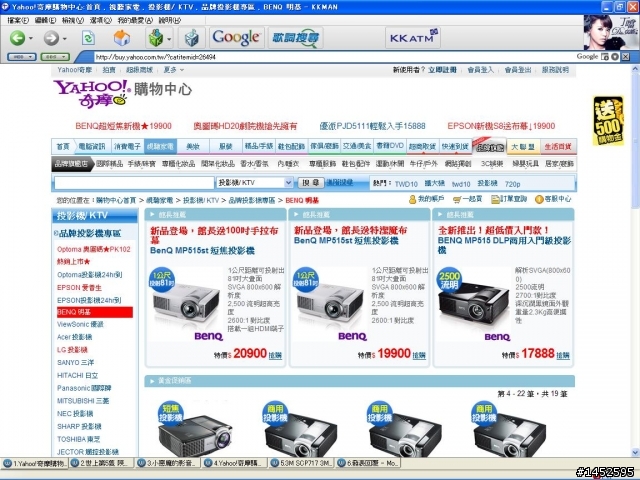This screenshot has height=480, width=640.
Task: Click the 會員登入 login link
Action: [x=480, y=70]
